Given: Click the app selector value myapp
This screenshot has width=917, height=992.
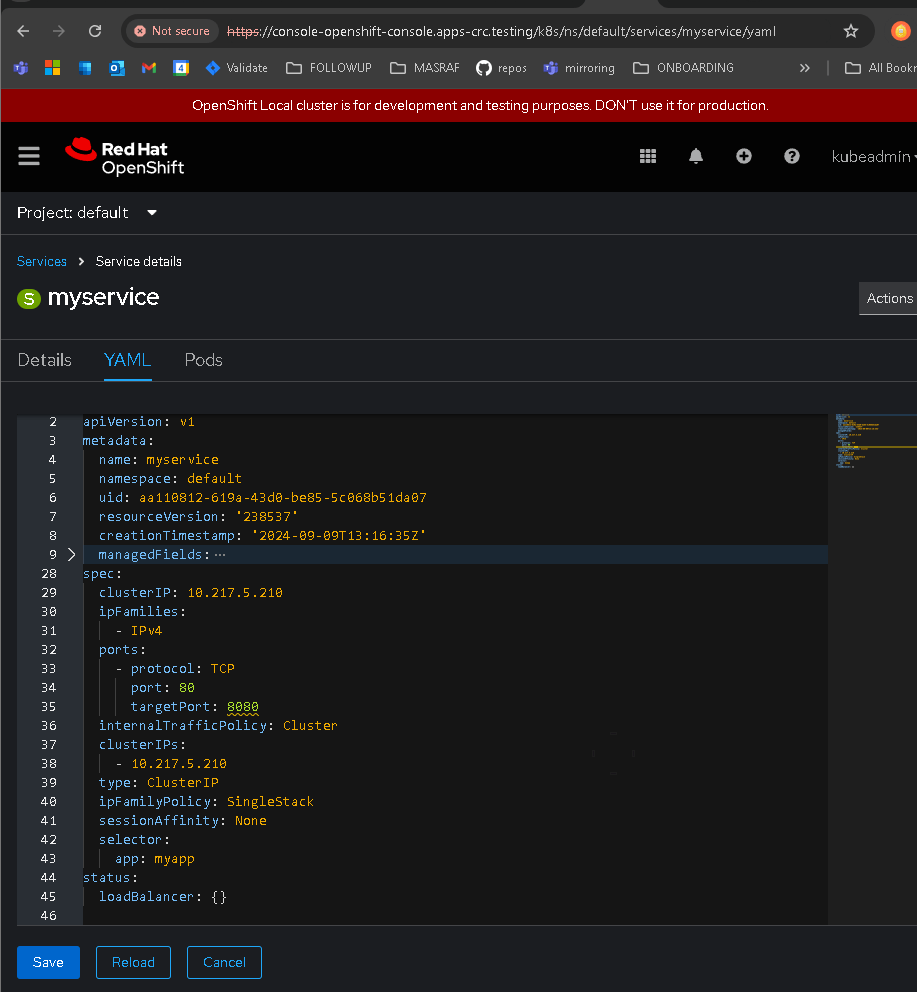Looking at the screenshot, I should (175, 859).
